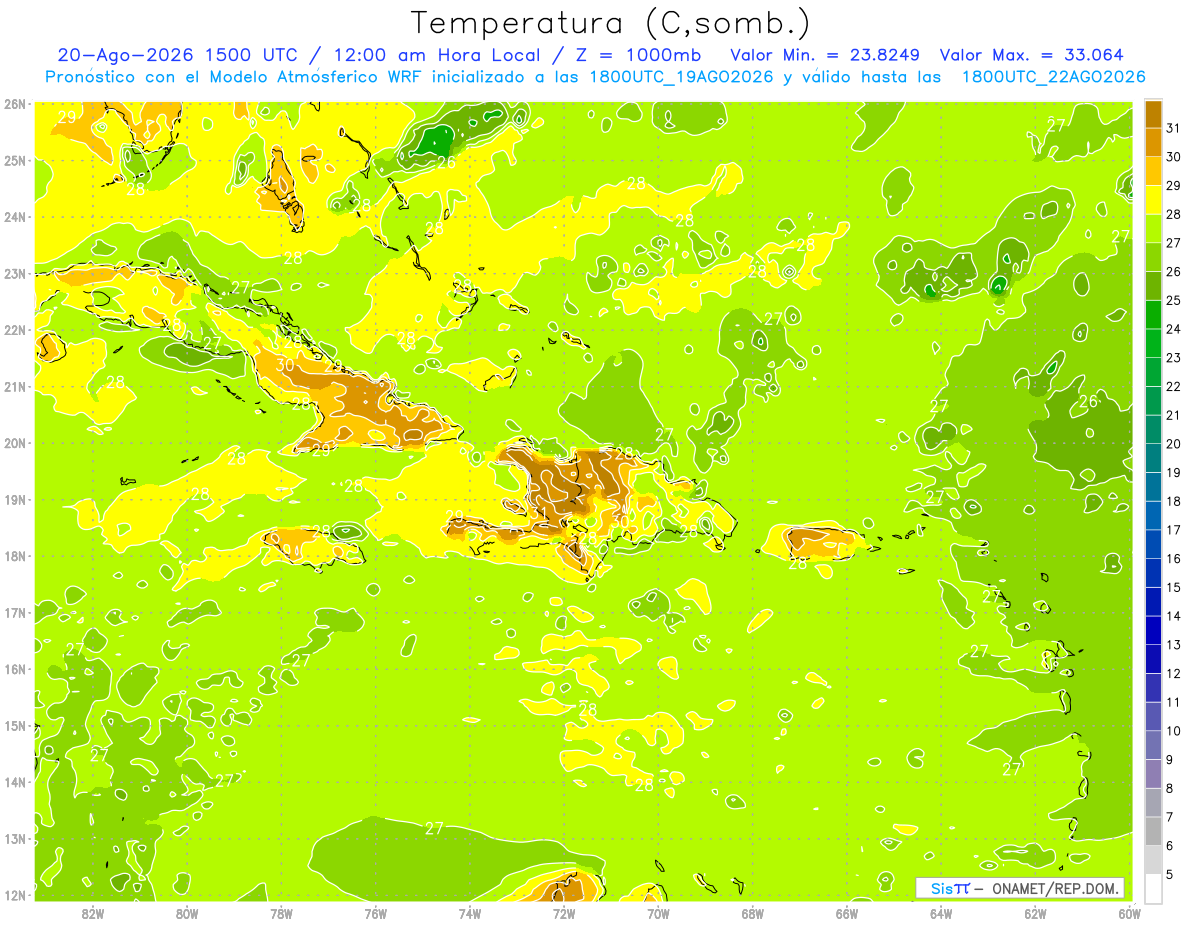Click the '72W' longitude label
Viewport: 1200px width, 927px height.
pos(564,913)
